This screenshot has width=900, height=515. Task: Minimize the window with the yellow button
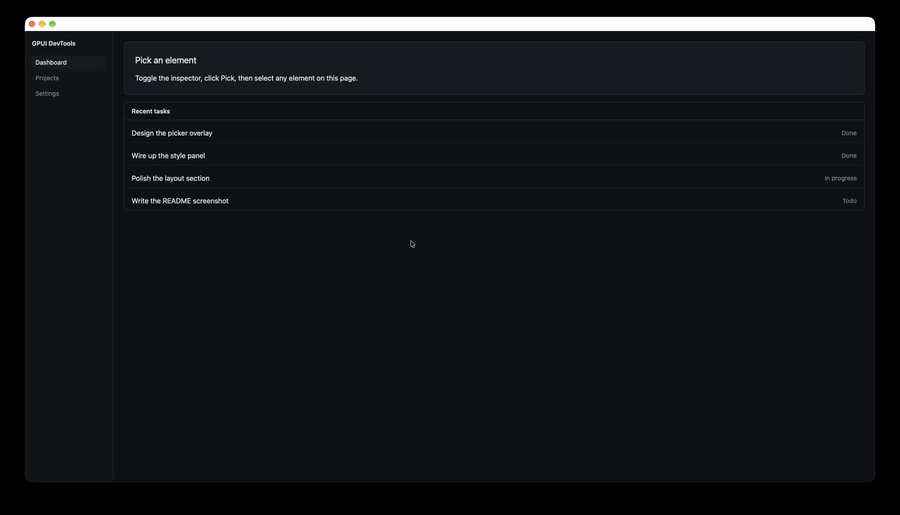[42, 24]
